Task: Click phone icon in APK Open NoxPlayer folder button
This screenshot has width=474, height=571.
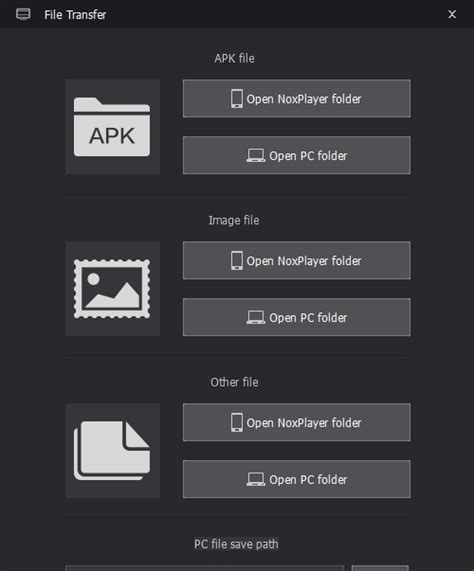Action: click(237, 99)
